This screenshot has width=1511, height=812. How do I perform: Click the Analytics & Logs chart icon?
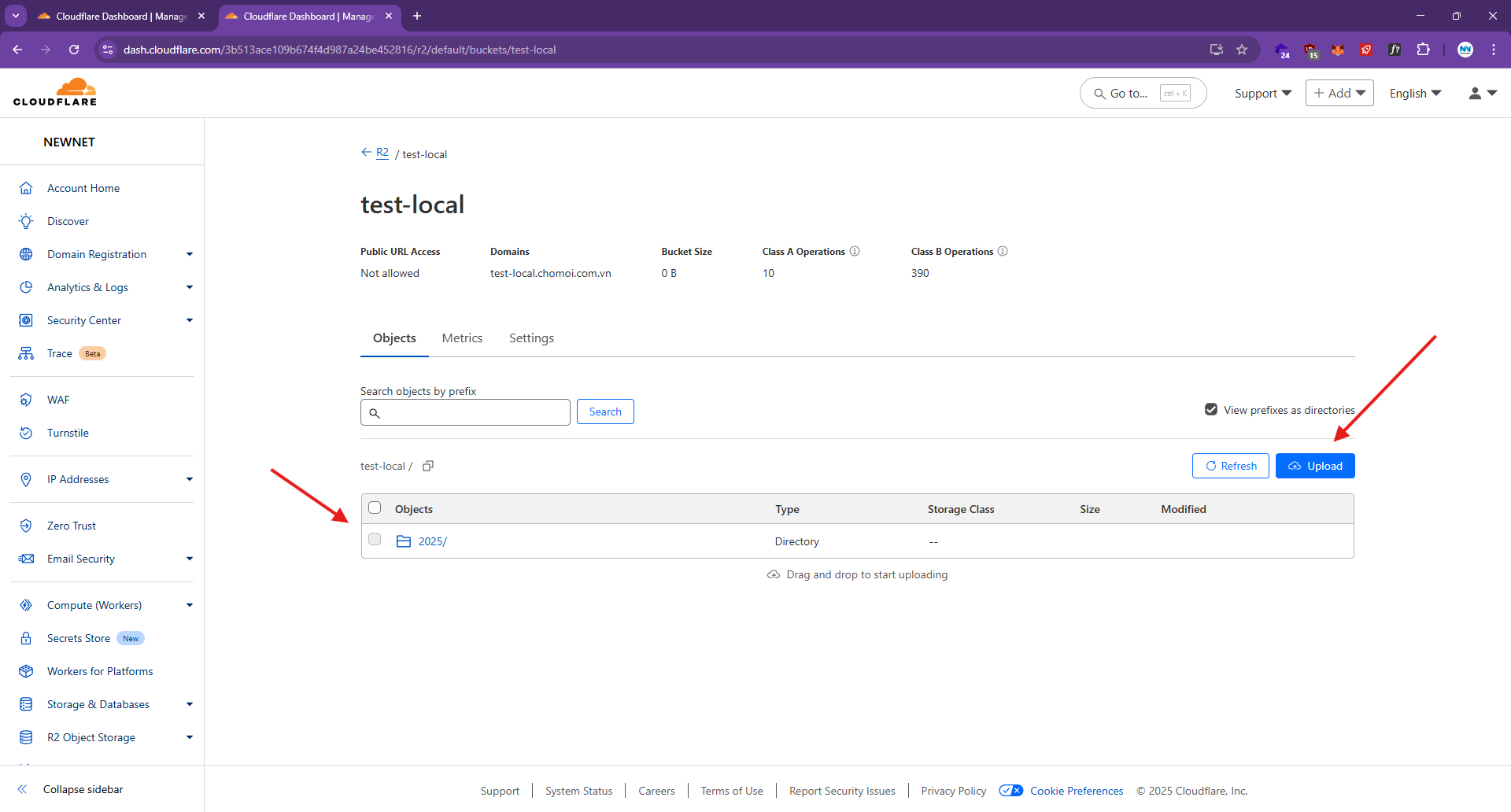[x=26, y=287]
